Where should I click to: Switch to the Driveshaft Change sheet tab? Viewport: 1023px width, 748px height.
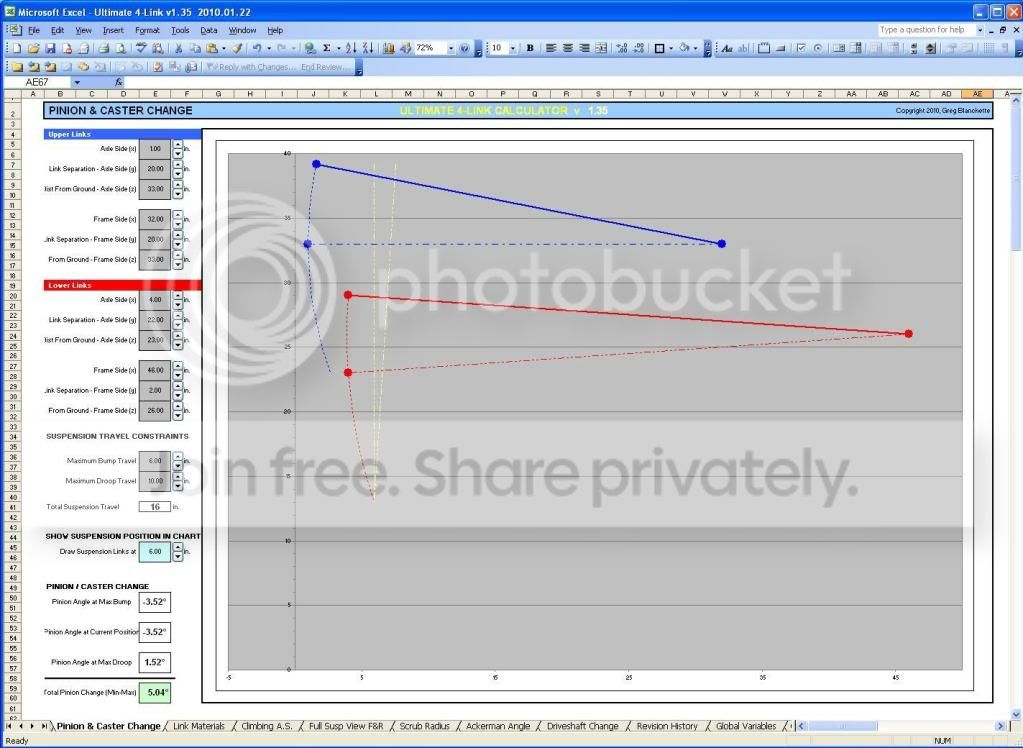point(582,726)
